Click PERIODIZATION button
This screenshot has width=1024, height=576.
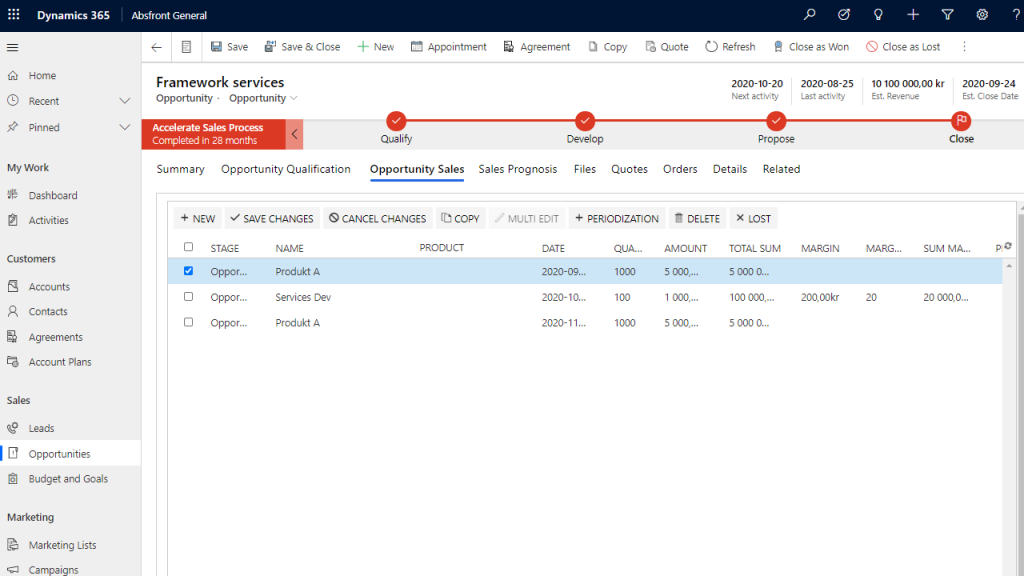point(617,218)
